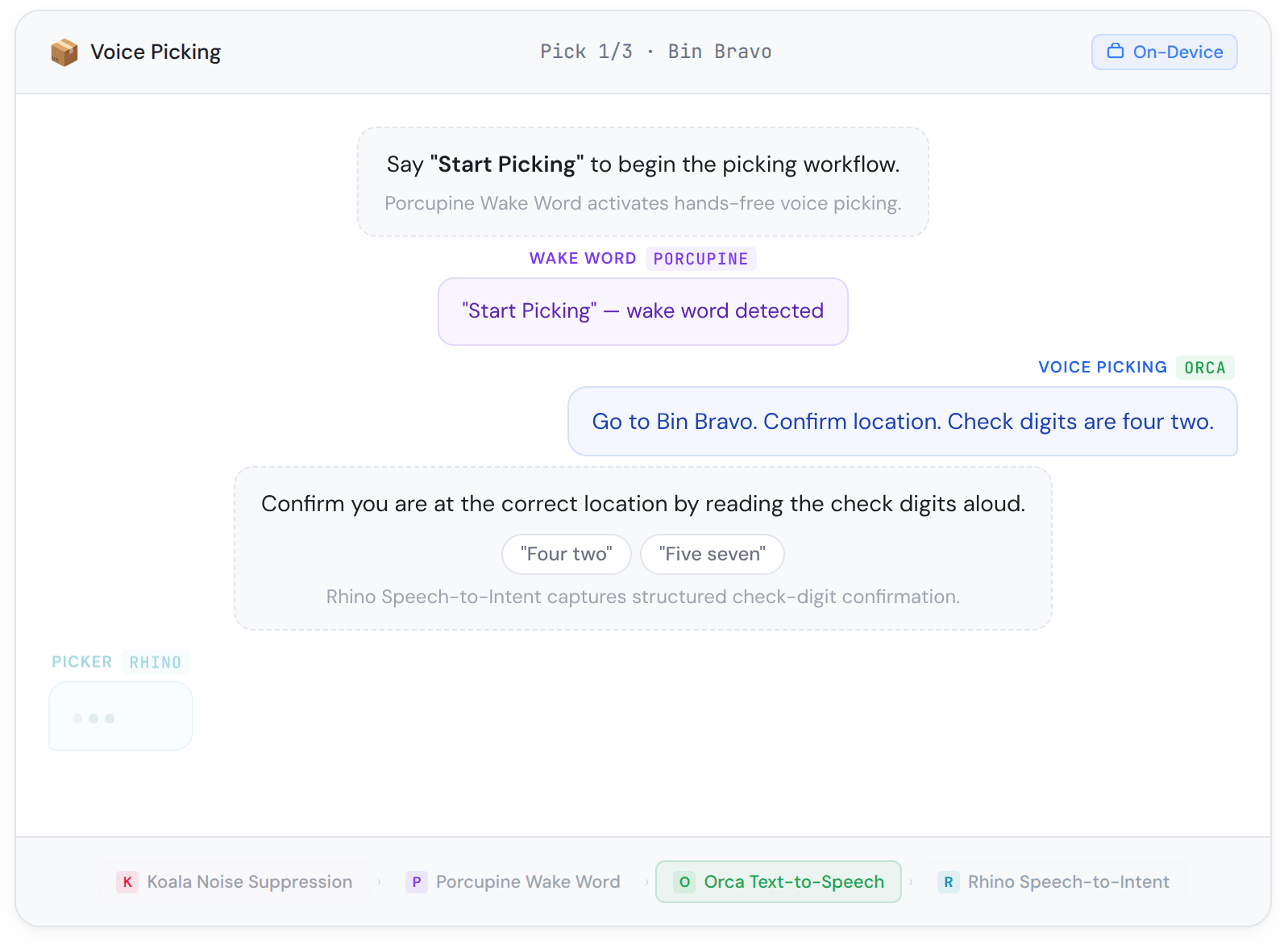Select Orca Text-to-Speech pipeline step
Image resolution: width=1288 pixels, height=945 pixels.
point(778,881)
